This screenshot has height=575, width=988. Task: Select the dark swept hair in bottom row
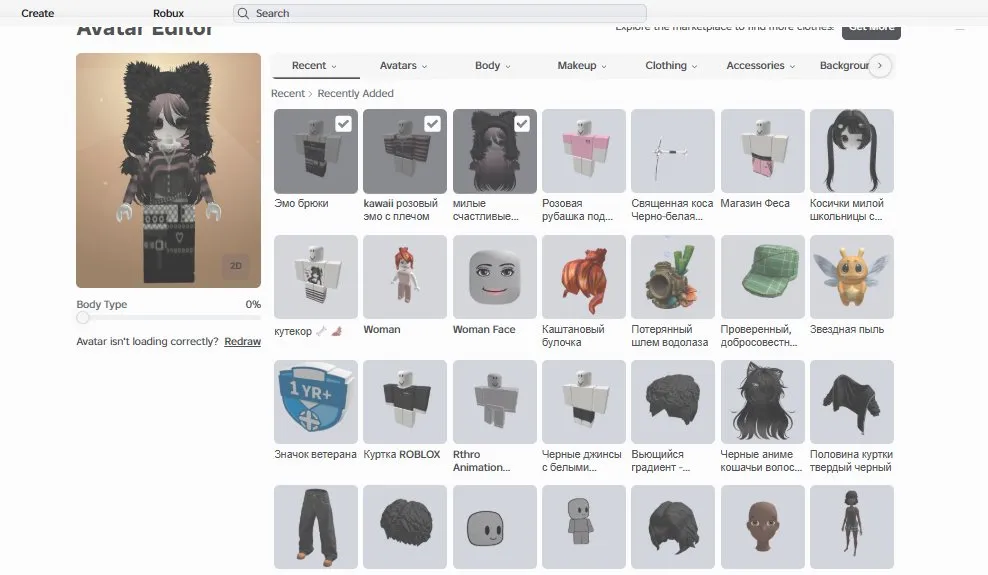click(x=673, y=527)
